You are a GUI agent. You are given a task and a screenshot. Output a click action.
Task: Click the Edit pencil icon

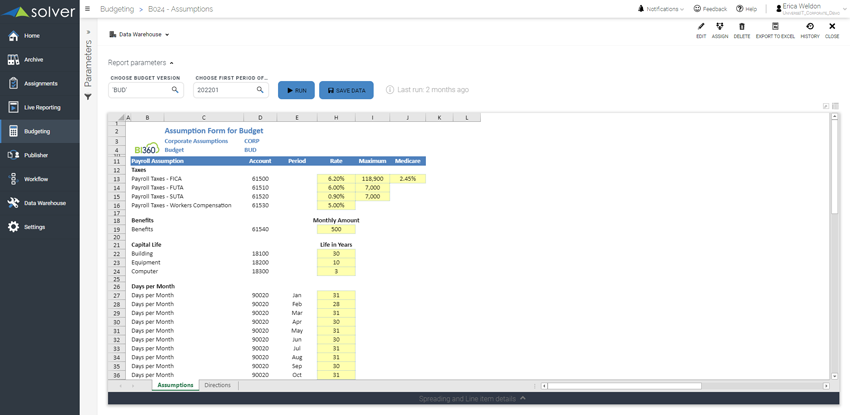click(x=701, y=27)
